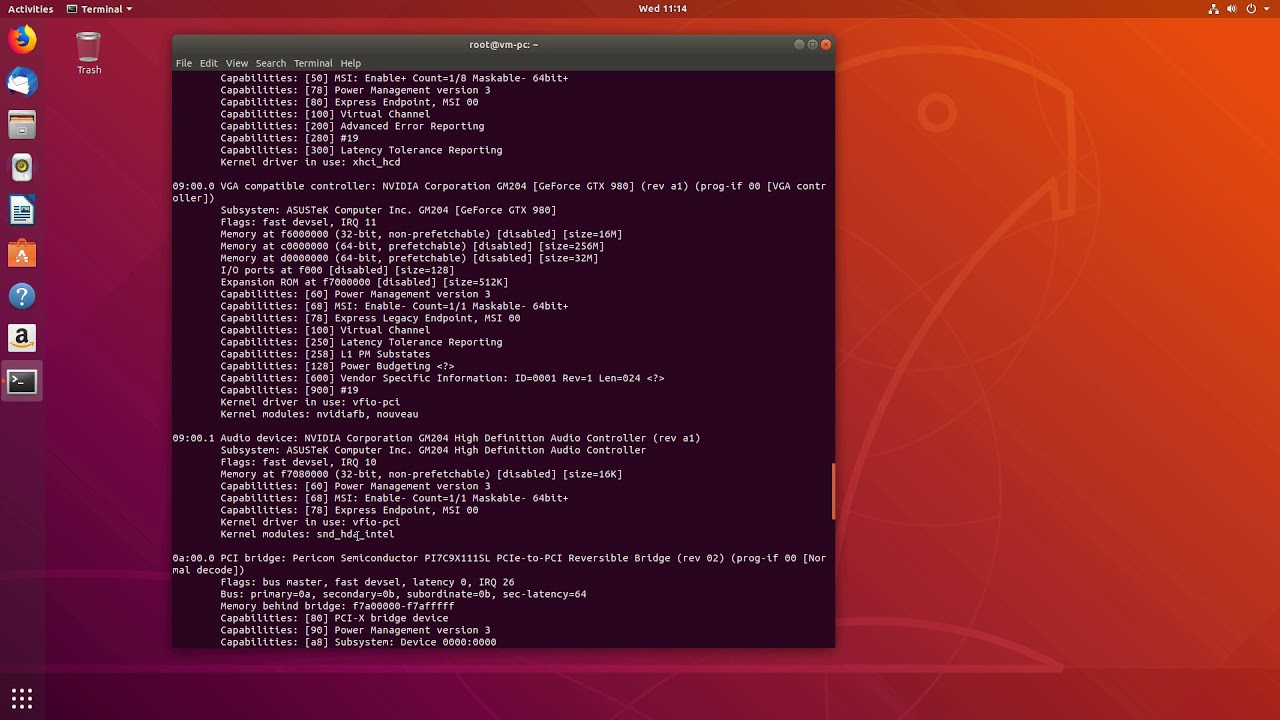The height and width of the screenshot is (720, 1280).
Task: Open Ubuntu Software from the dock
Action: pyautogui.click(x=22, y=254)
